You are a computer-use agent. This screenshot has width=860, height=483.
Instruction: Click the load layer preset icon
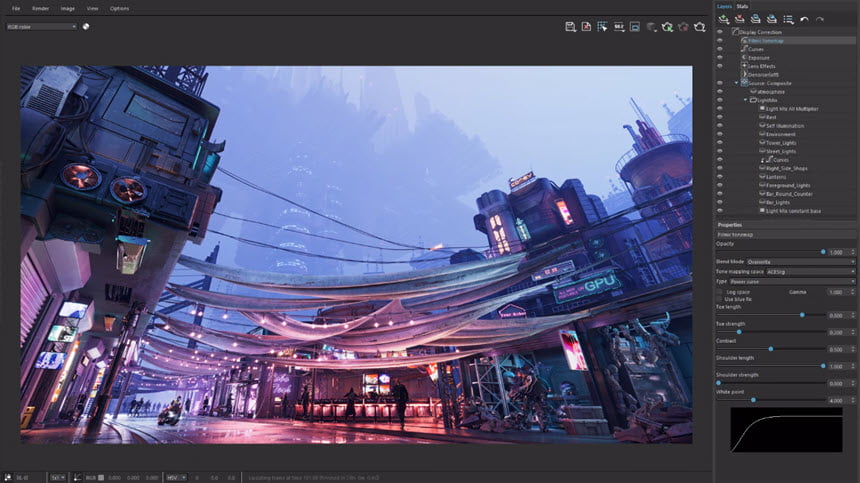772,19
